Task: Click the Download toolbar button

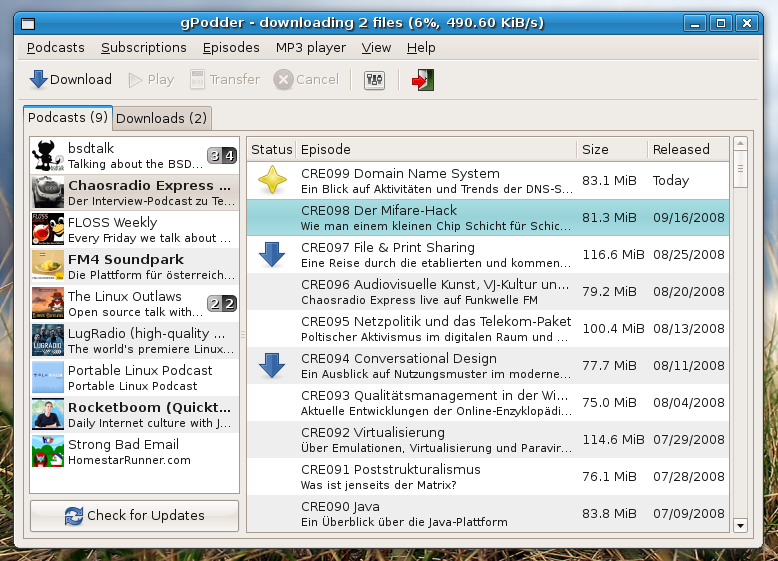Action: 70,79
